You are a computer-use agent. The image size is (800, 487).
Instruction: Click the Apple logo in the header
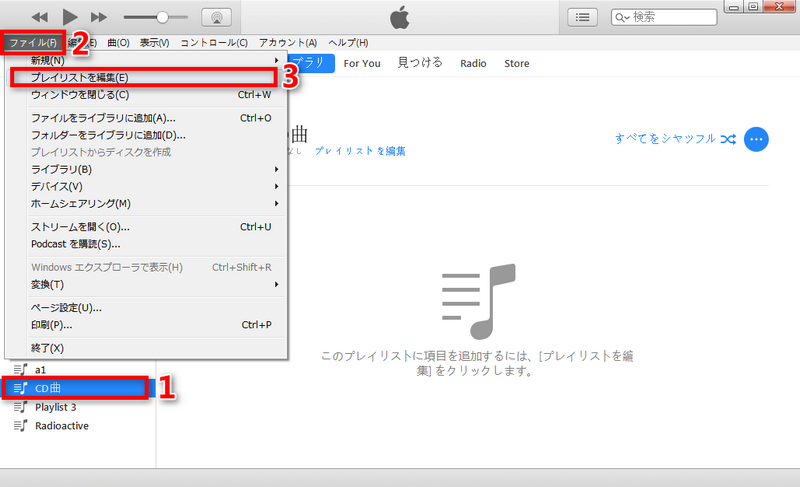[399, 17]
